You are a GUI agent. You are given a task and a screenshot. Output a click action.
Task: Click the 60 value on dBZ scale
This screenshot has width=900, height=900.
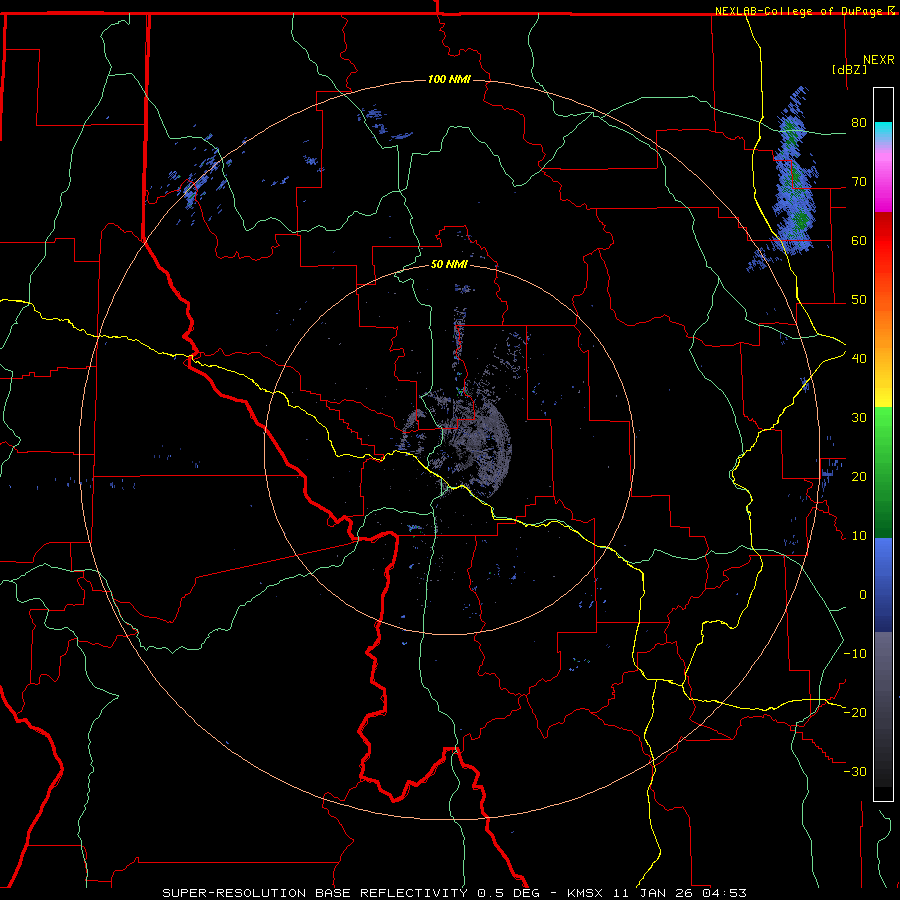[859, 240]
